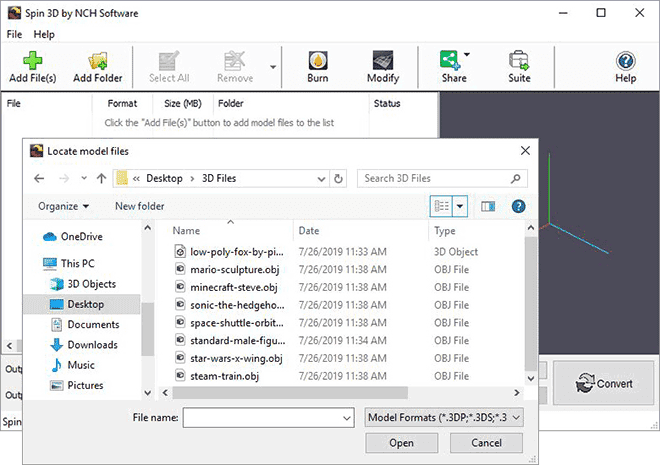Open the Organize dropdown menu

63,206
